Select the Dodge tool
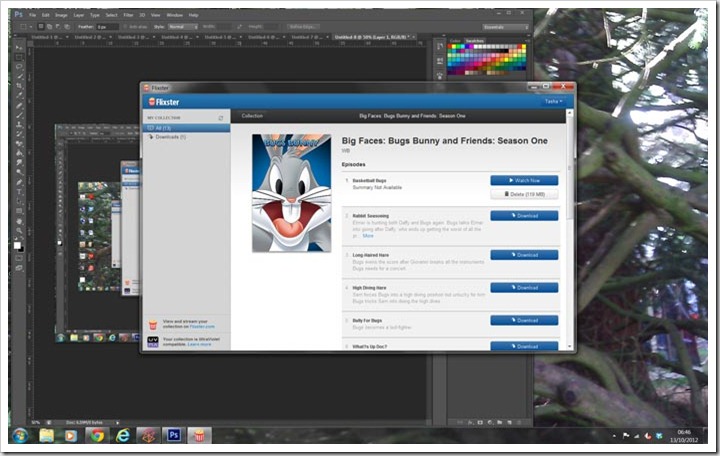This screenshot has width=720, height=456. click(18, 173)
